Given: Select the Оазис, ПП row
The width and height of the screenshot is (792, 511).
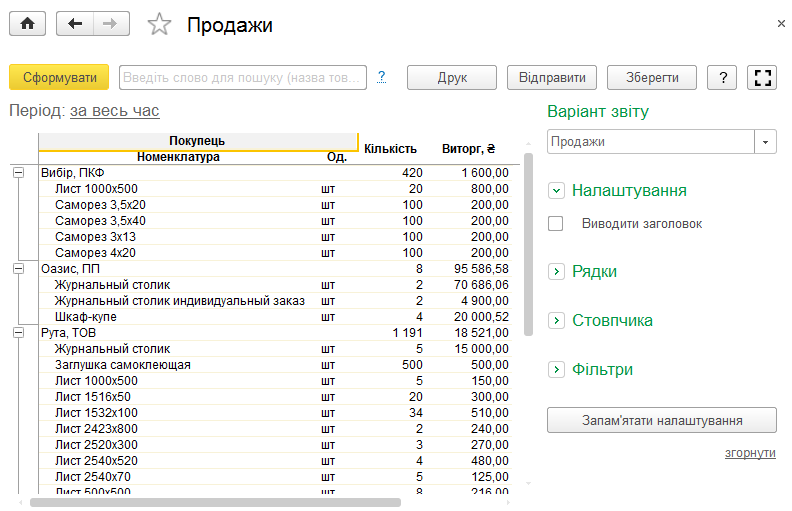Looking at the screenshot, I should (x=275, y=269).
